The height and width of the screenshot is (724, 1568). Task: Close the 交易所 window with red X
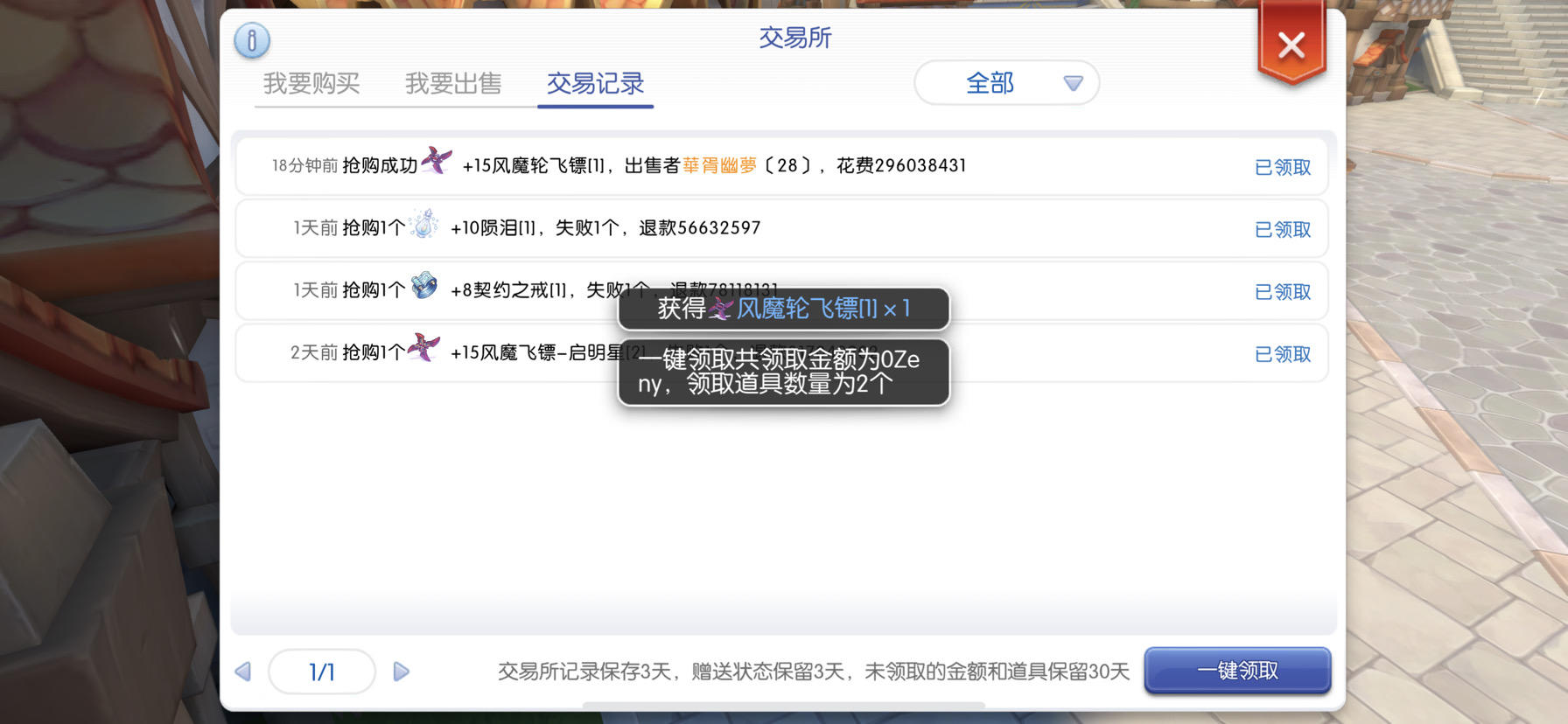pyautogui.click(x=1291, y=45)
